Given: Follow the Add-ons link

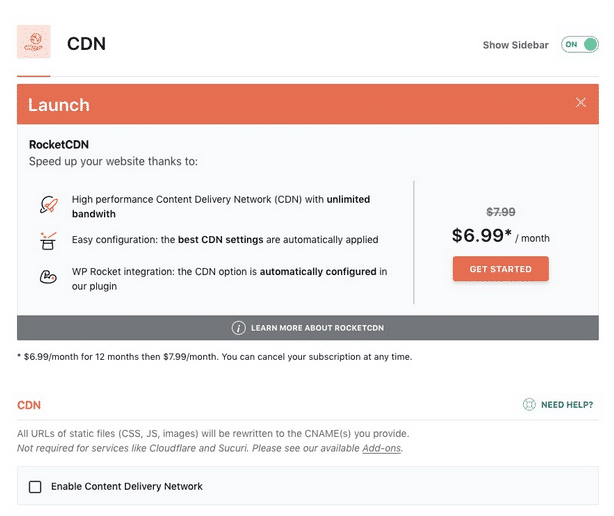Looking at the screenshot, I should point(381,448).
